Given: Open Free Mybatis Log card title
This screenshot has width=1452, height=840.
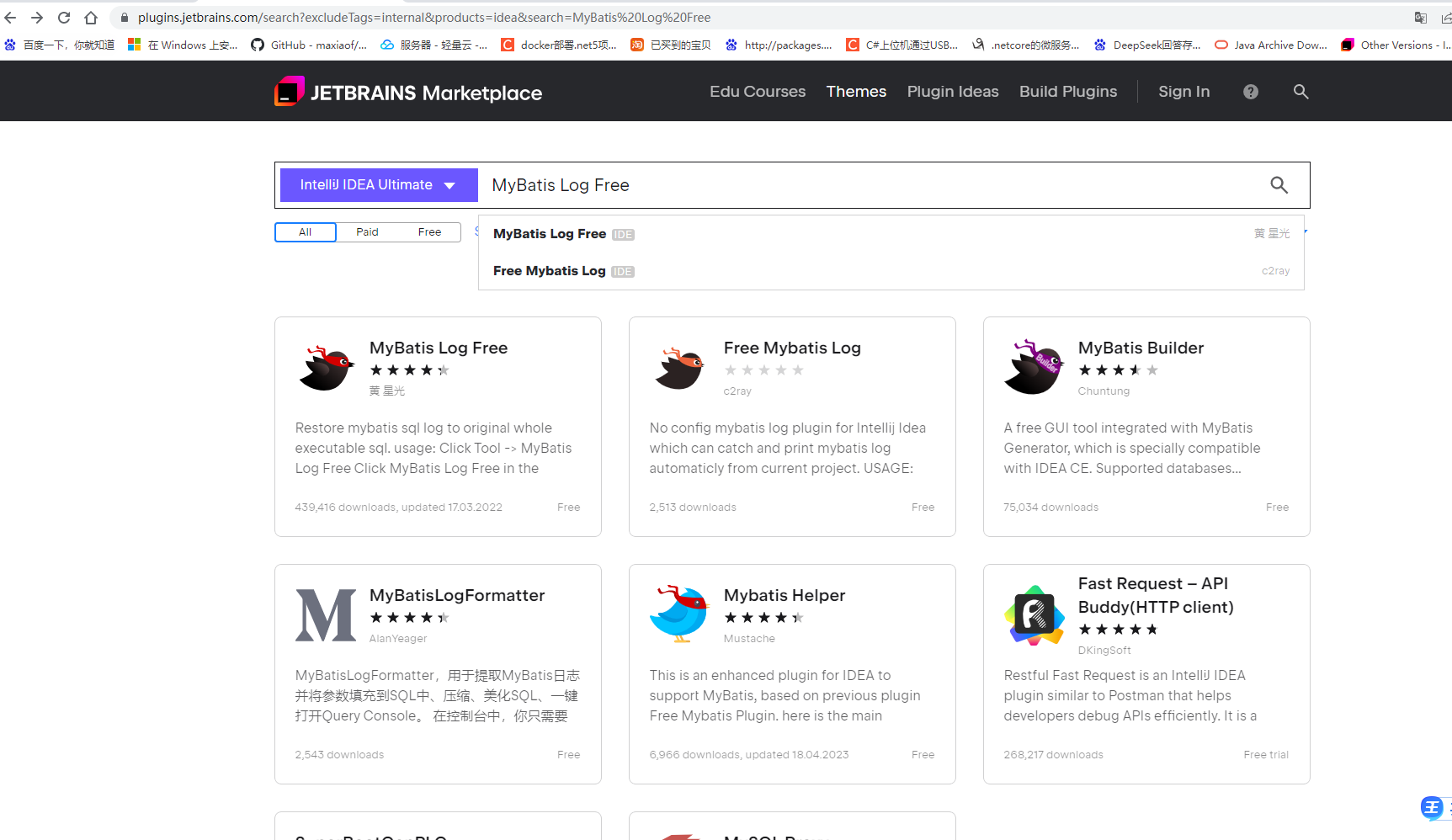Looking at the screenshot, I should click(x=792, y=348).
